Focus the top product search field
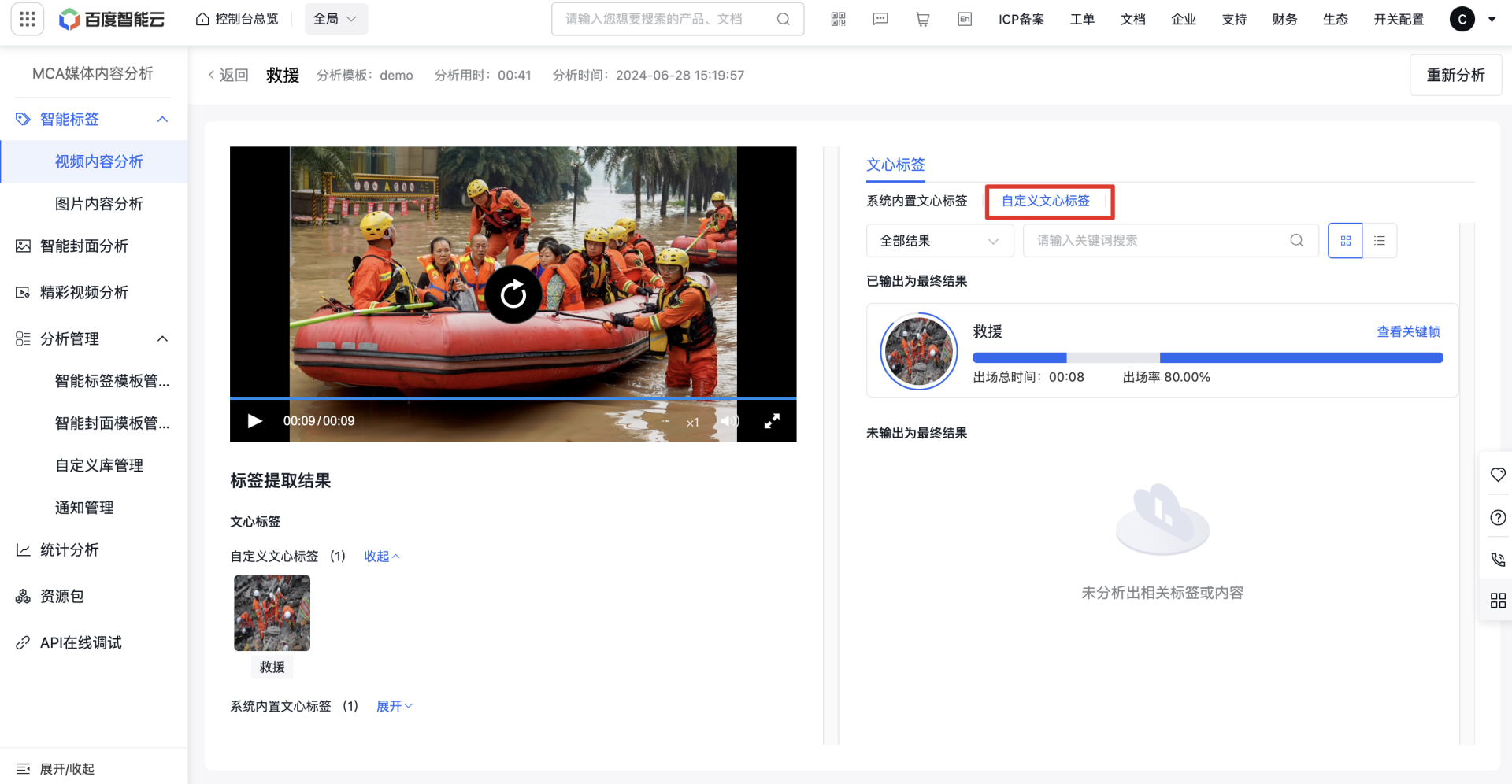This screenshot has width=1512, height=784. [x=677, y=19]
